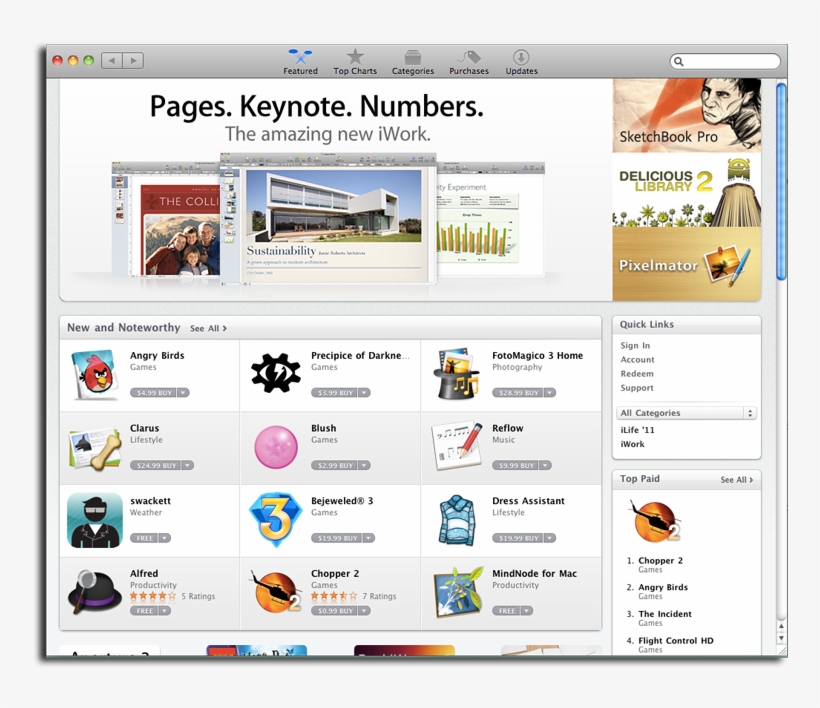820x708 pixels.
Task: Open the swackett weather app icon
Action: point(95,520)
